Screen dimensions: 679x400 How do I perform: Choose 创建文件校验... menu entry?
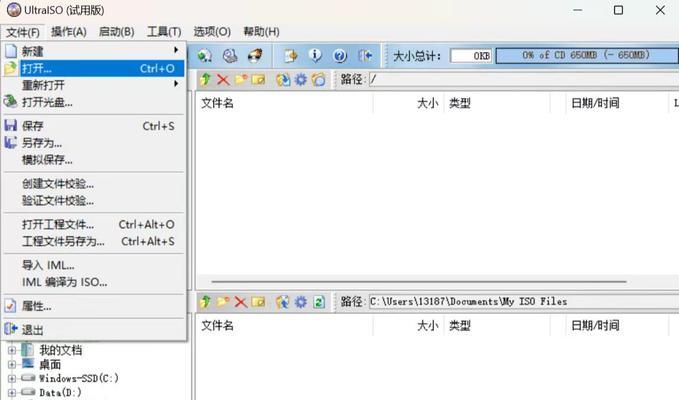pyautogui.click(x=94, y=184)
